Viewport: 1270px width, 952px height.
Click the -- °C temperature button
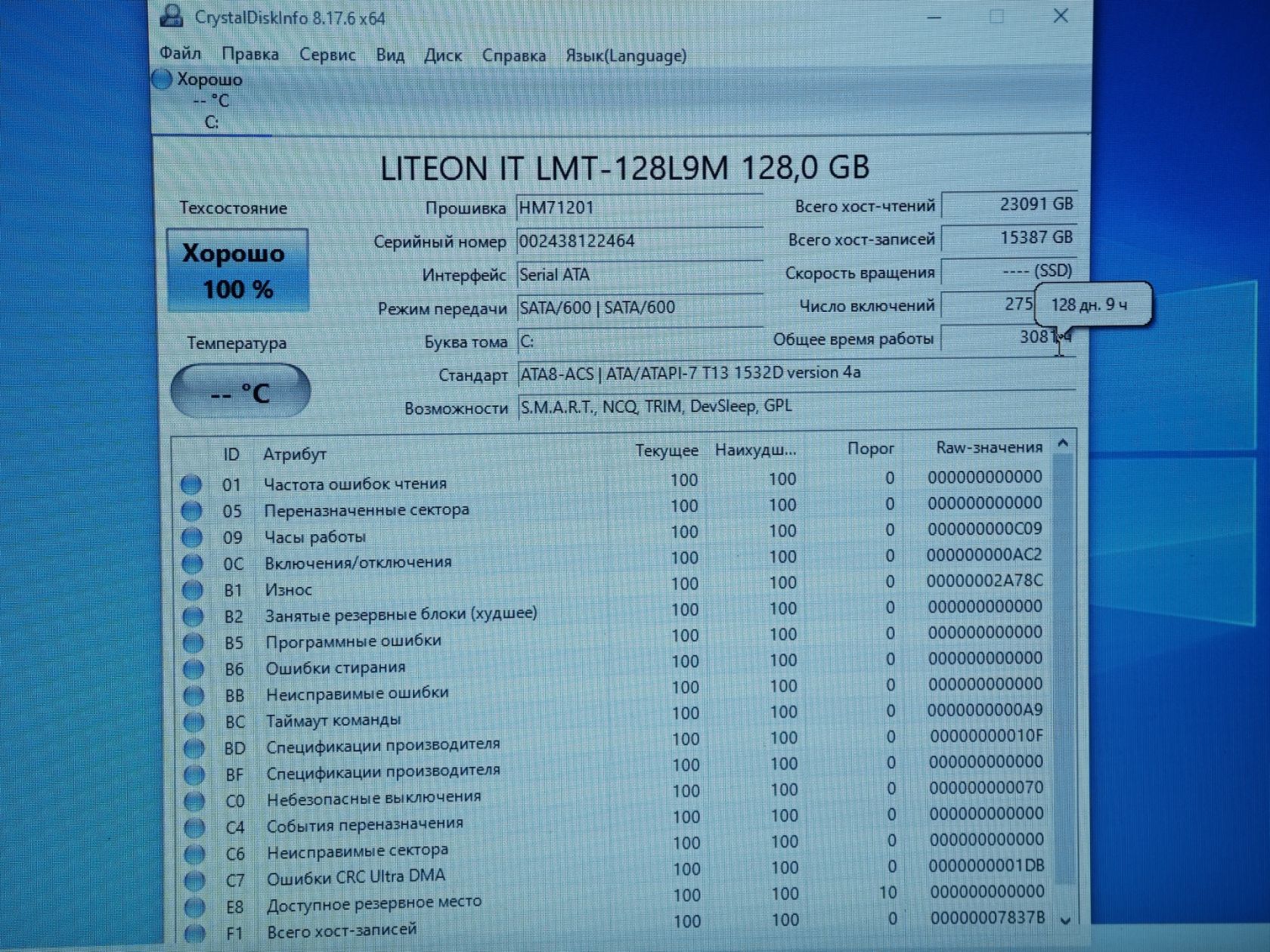click(240, 391)
